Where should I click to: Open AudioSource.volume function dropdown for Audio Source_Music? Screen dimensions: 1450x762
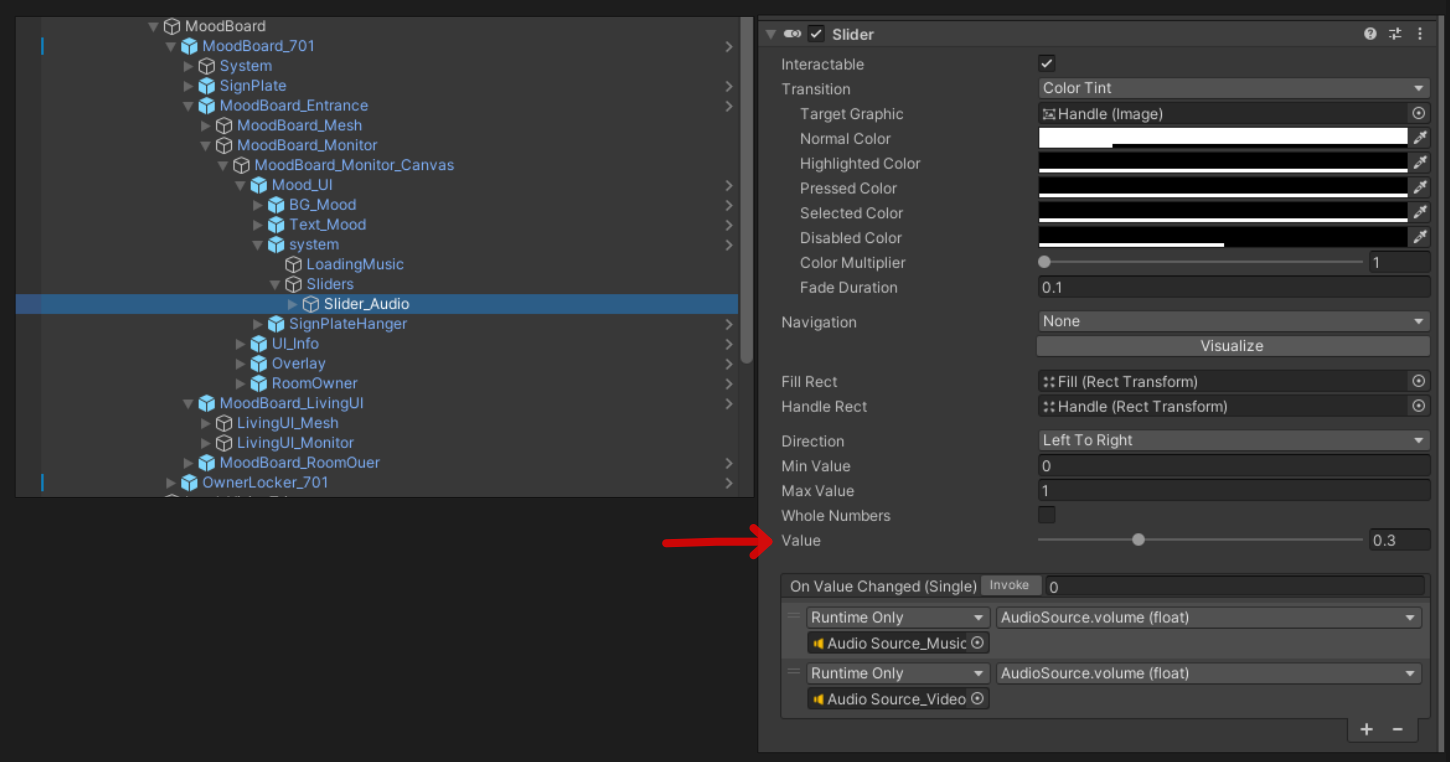[x=1209, y=617]
